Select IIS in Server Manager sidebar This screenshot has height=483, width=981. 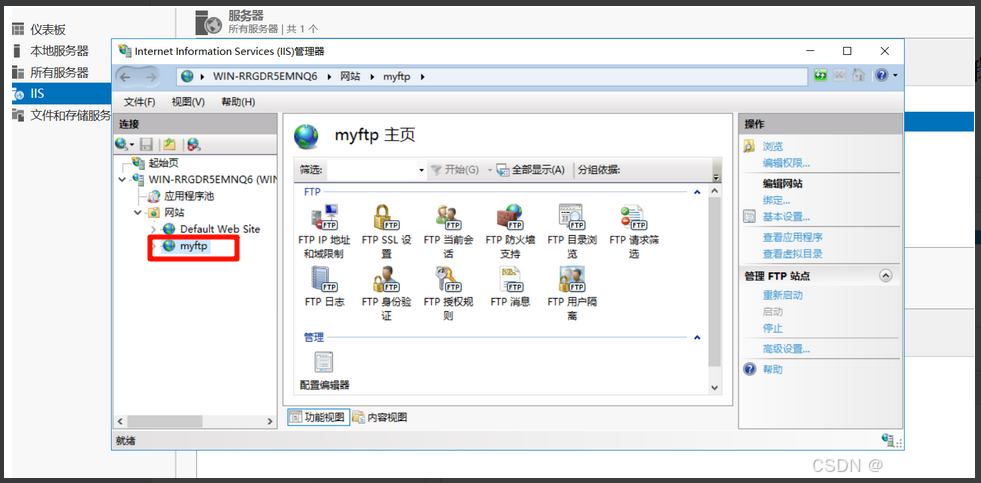coord(61,94)
